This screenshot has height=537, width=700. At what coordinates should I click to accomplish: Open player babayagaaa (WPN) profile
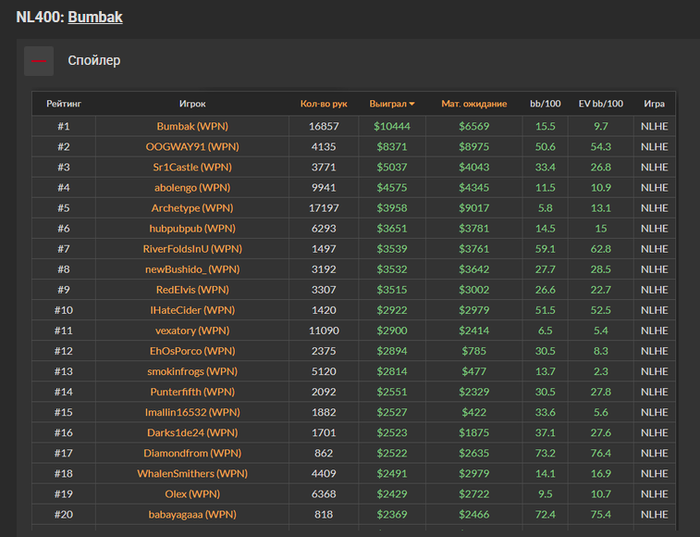pyautogui.click(x=192, y=515)
